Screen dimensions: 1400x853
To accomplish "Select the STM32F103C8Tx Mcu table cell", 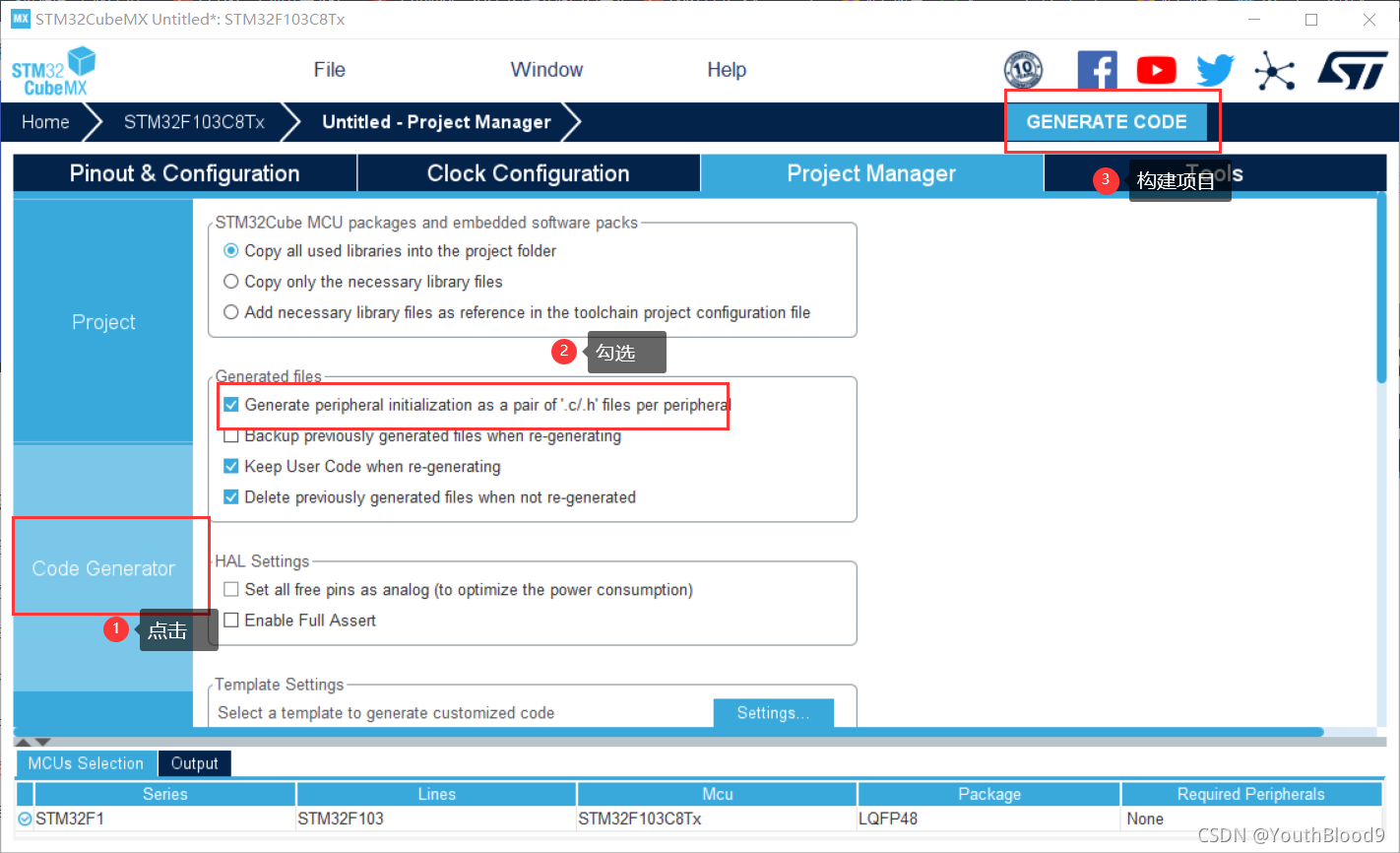I will (x=717, y=819).
